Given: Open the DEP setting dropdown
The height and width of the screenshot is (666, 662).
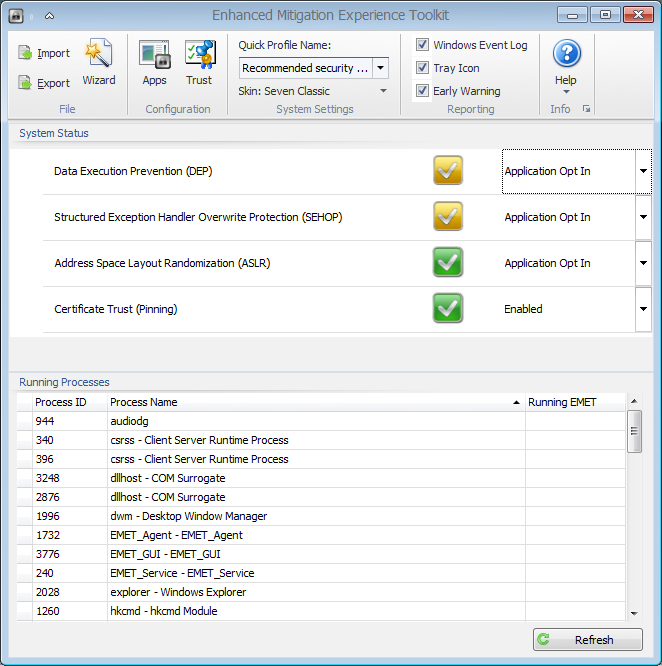Looking at the screenshot, I should click(643, 171).
